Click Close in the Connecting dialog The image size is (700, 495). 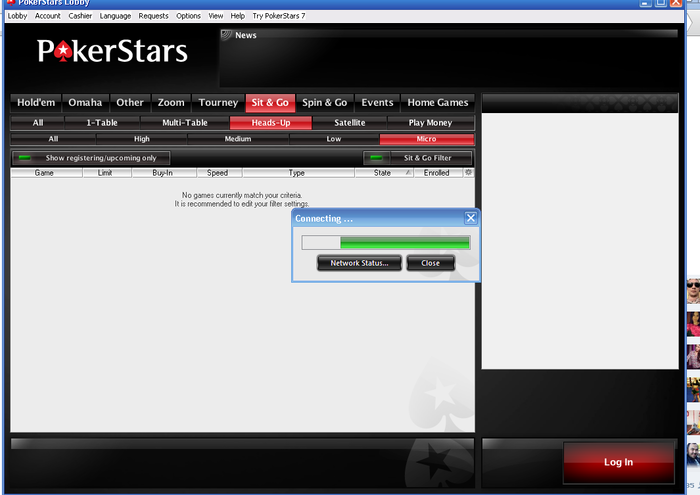(430, 263)
